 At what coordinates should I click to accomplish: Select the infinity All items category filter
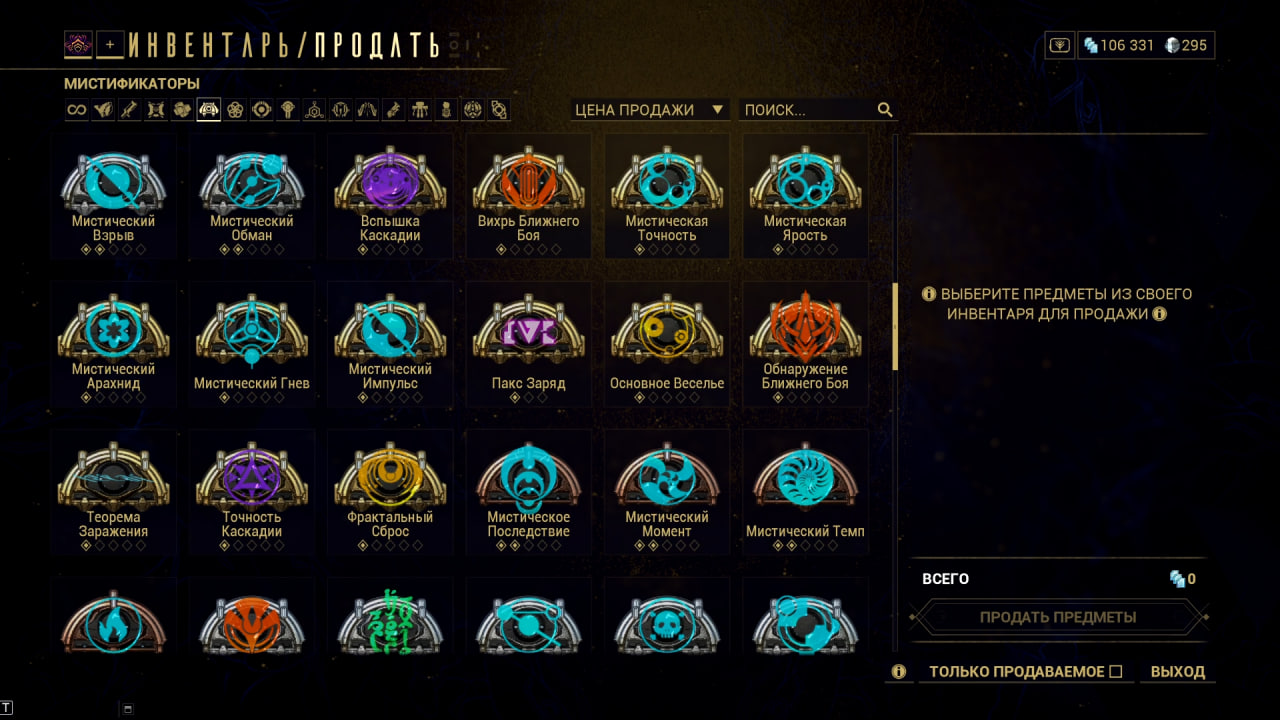77,110
